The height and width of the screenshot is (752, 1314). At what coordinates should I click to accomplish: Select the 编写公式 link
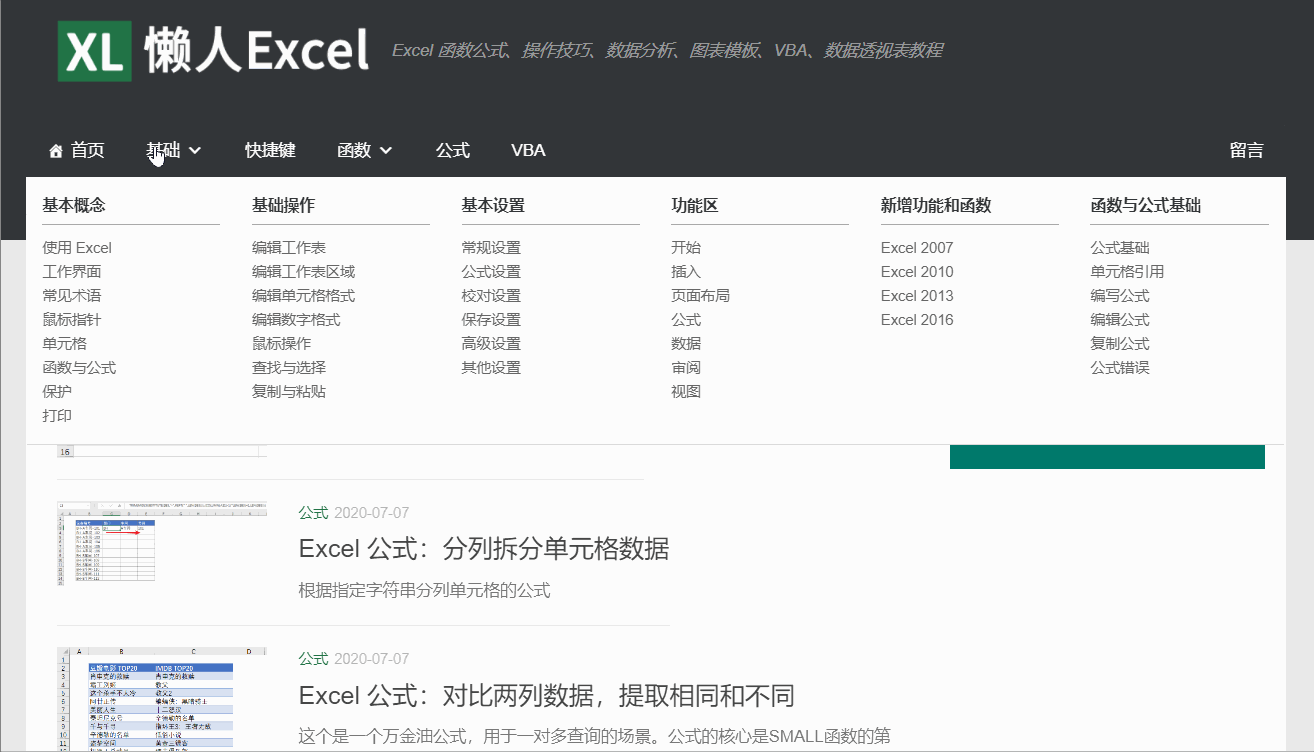[1120, 296]
